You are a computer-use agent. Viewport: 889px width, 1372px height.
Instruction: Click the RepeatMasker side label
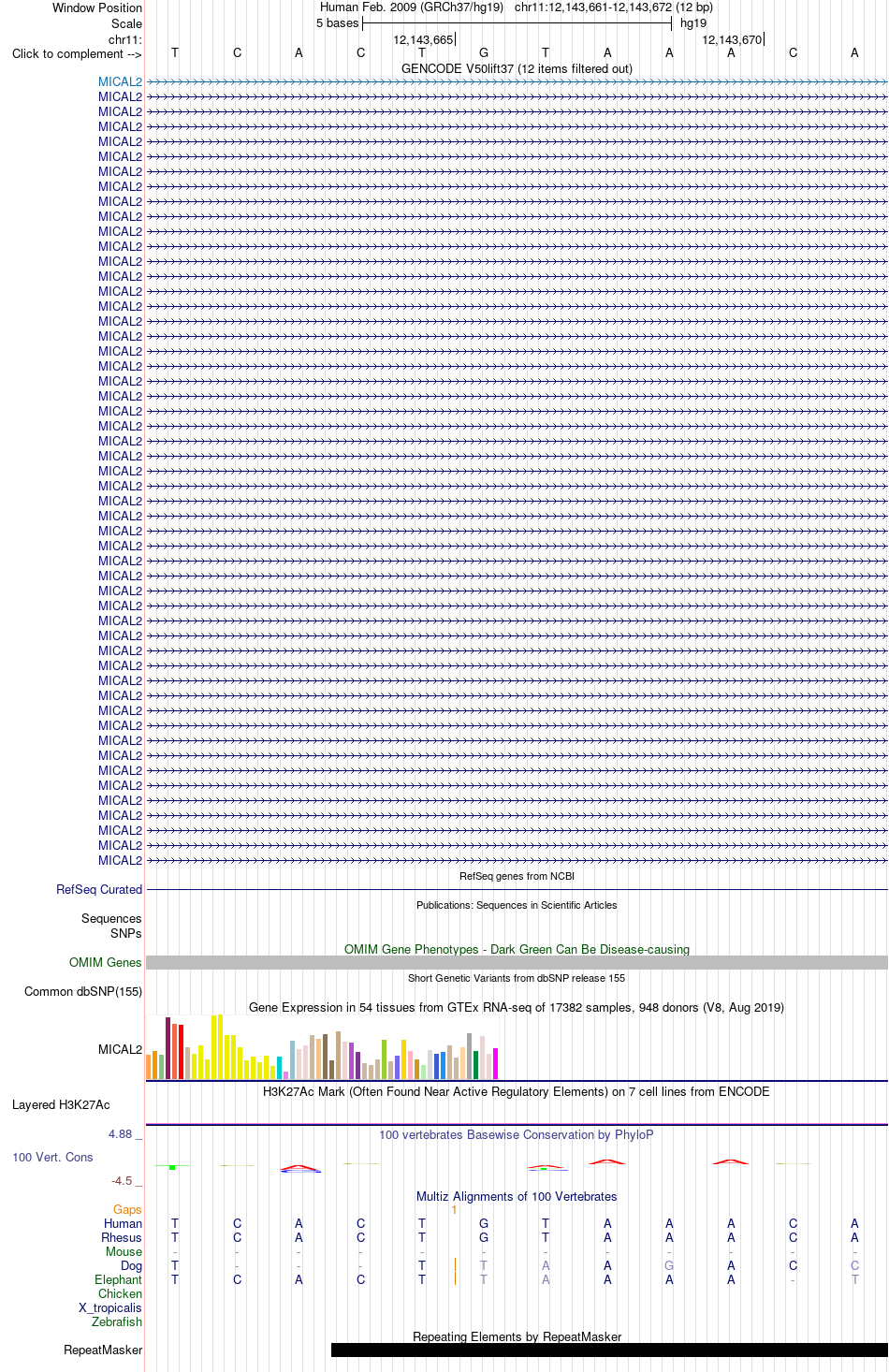point(103,1350)
